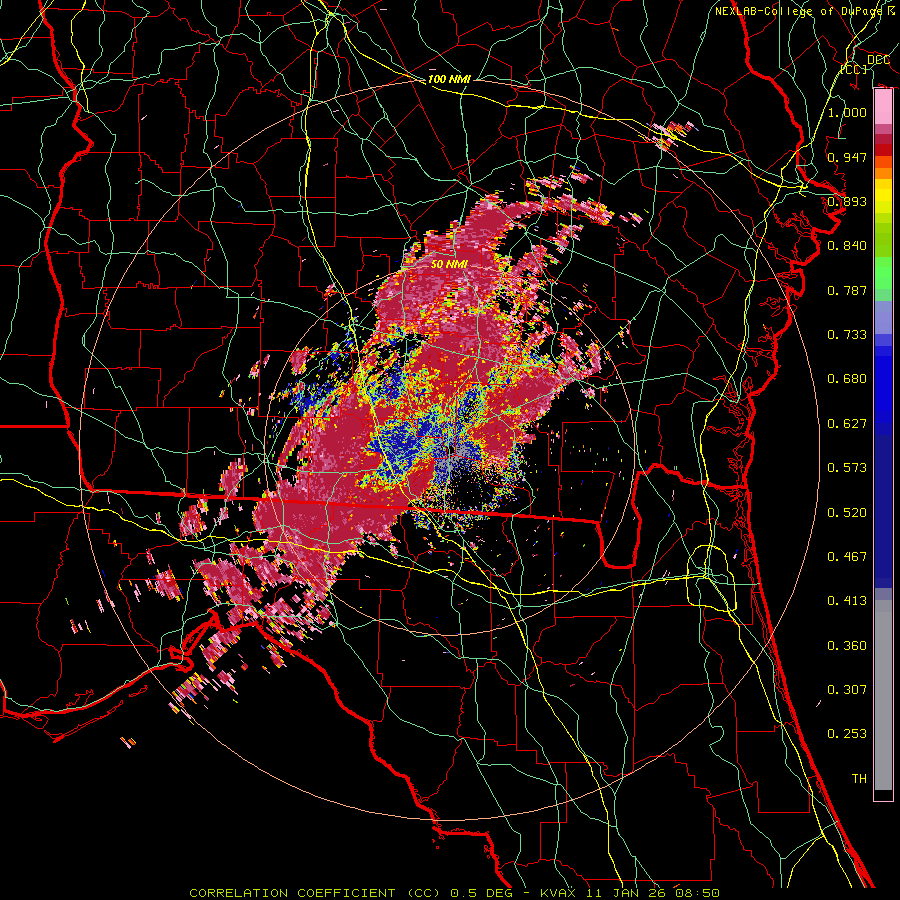This screenshot has width=900, height=900.
Task: Click the 0.787 scale value
Action: pos(847,290)
